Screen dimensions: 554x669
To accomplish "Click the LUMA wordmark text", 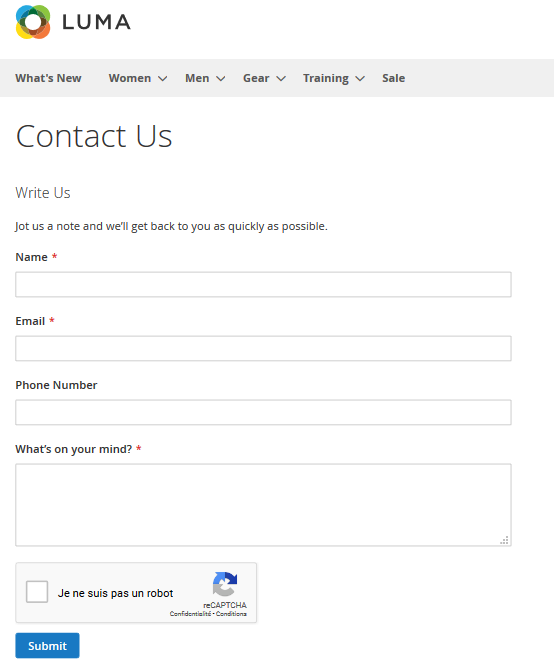I will coord(96,22).
